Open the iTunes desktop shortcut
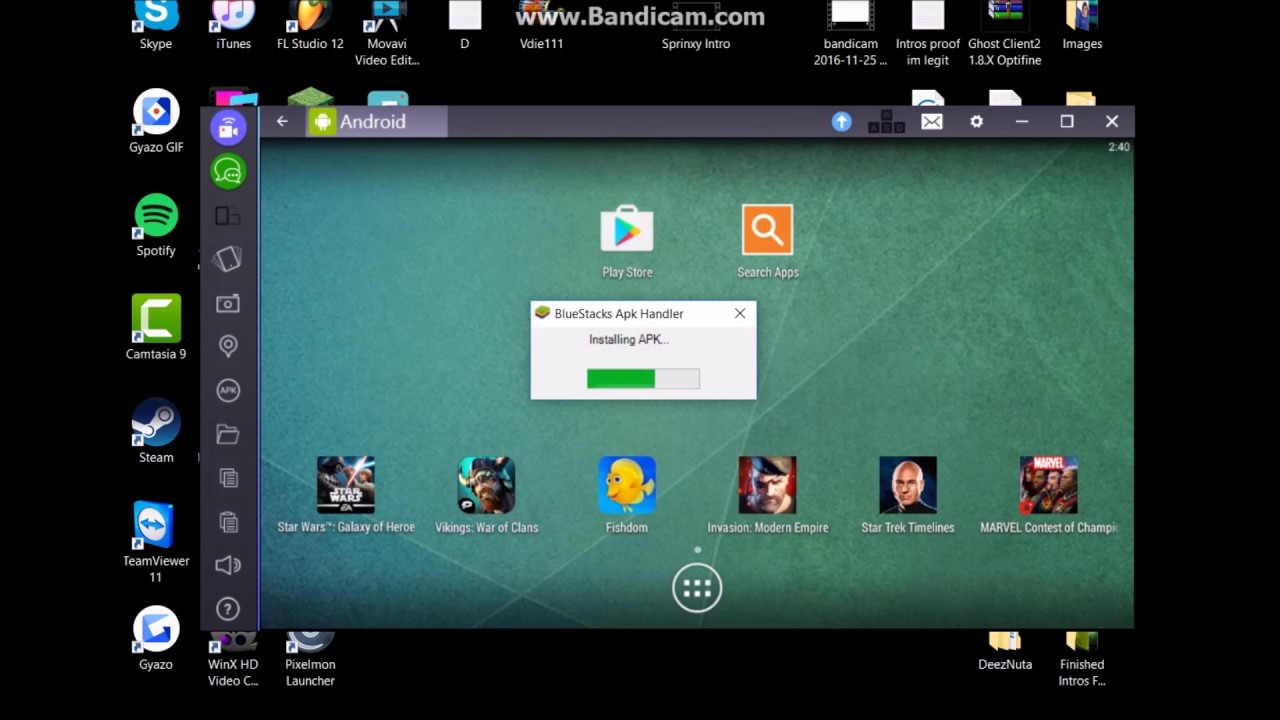 pyautogui.click(x=233, y=26)
